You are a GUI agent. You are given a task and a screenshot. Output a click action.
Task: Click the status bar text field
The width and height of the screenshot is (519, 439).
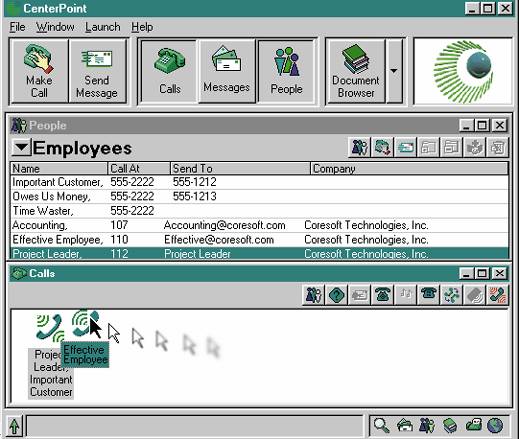[195, 426]
